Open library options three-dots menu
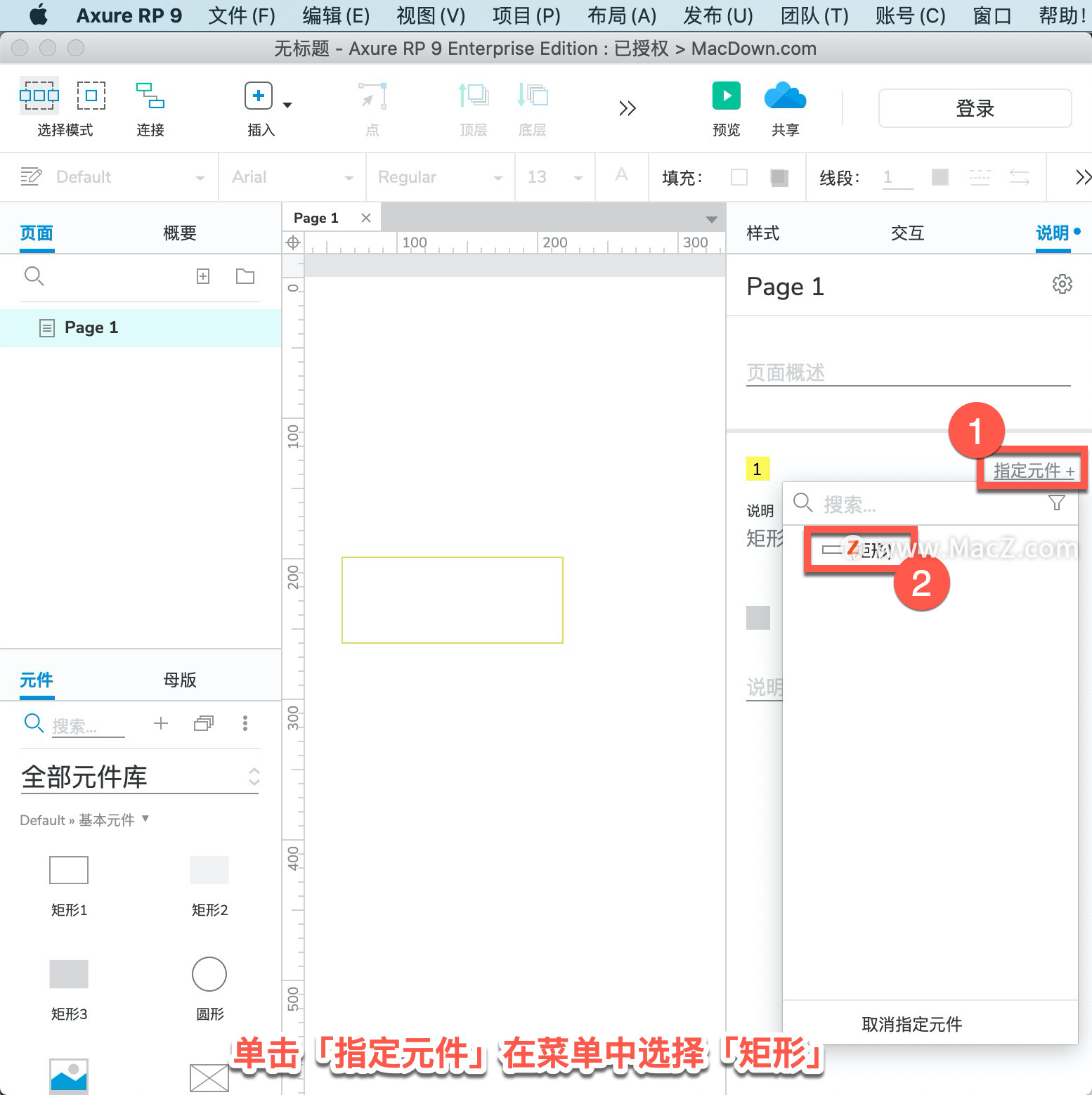Screen dimensions: 1092x1095 [245, 723]
